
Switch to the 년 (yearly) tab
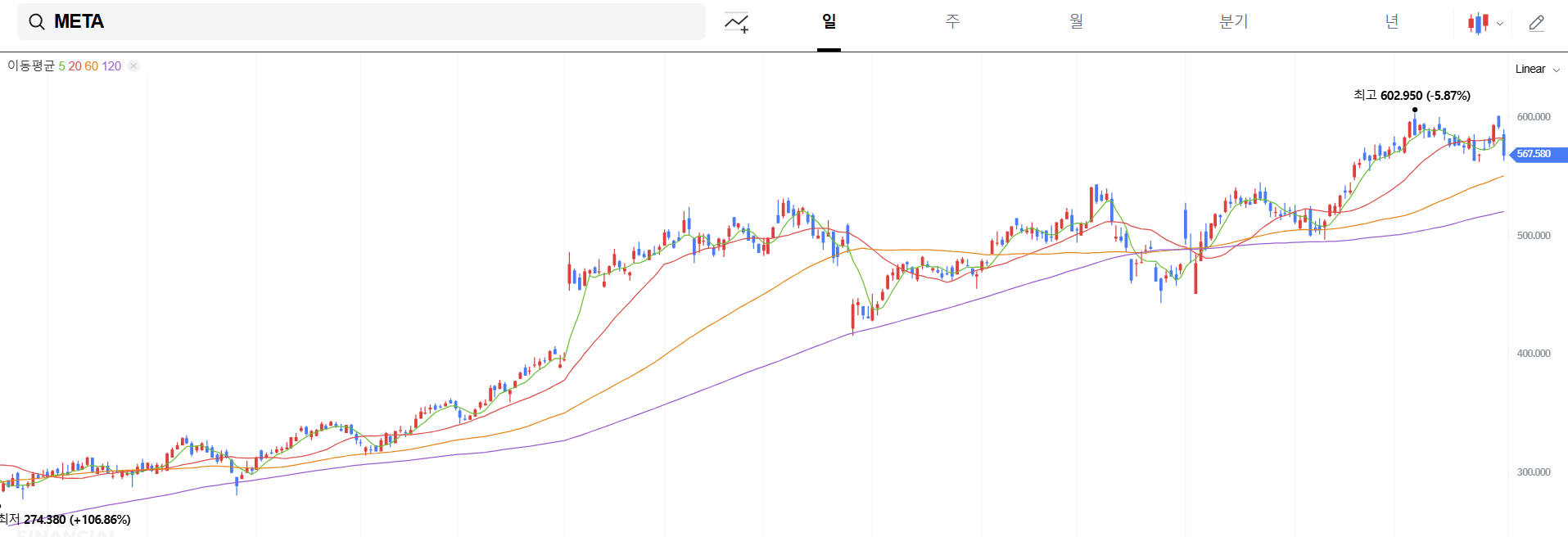[x=1392, y=21]
